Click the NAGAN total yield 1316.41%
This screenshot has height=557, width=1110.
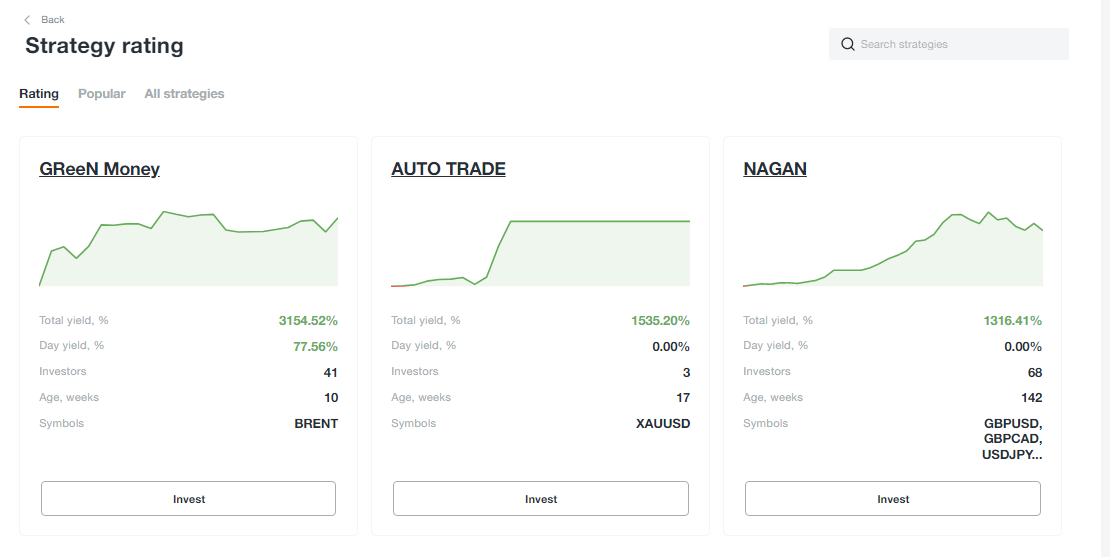[x=1012, y=321]
